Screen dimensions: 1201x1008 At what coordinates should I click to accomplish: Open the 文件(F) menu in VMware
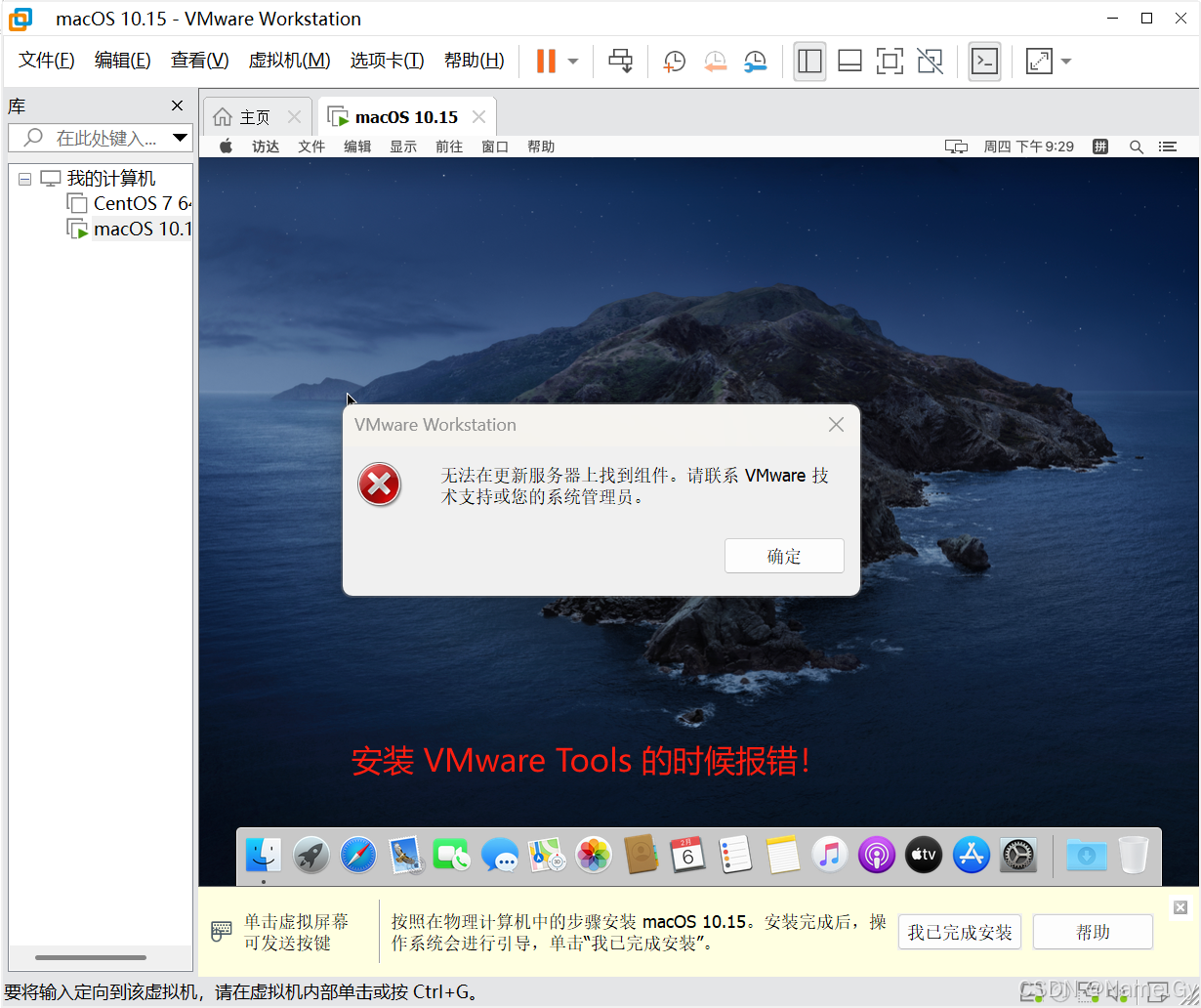(x=47, y=61)
